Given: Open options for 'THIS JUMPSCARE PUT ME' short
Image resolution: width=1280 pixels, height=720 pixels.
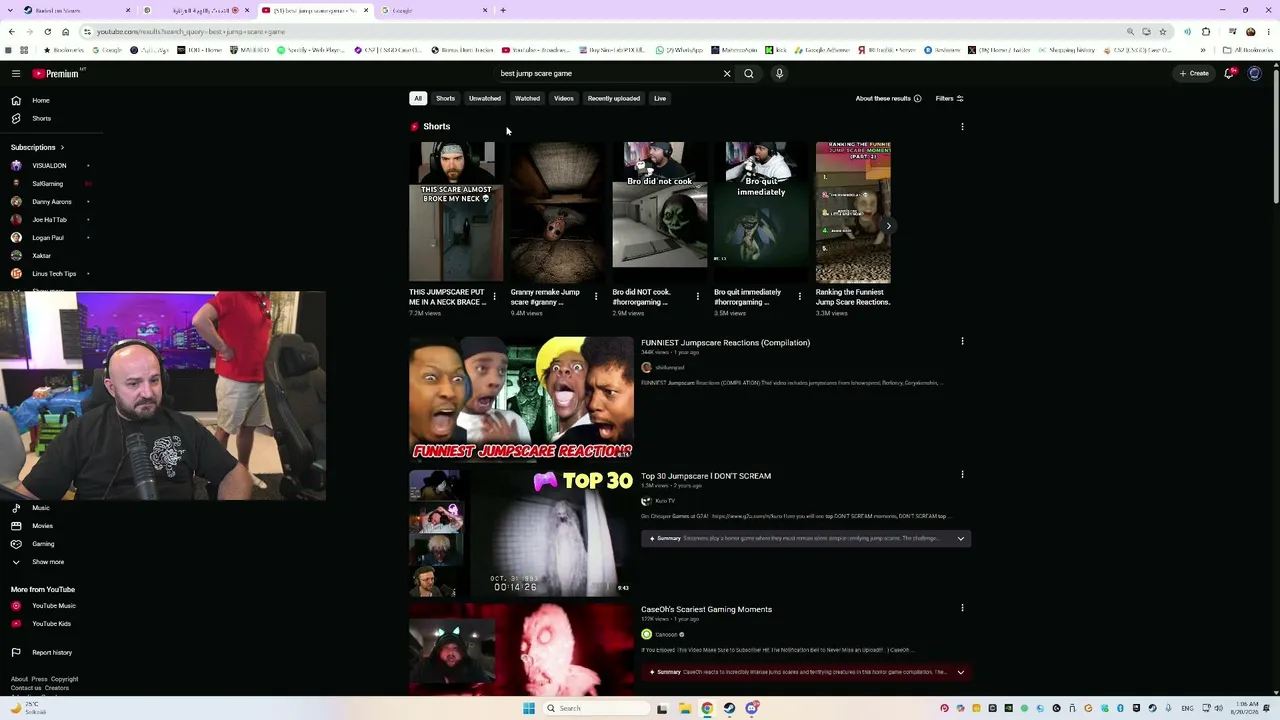Looking at the screenshot, I should (494, 297).
